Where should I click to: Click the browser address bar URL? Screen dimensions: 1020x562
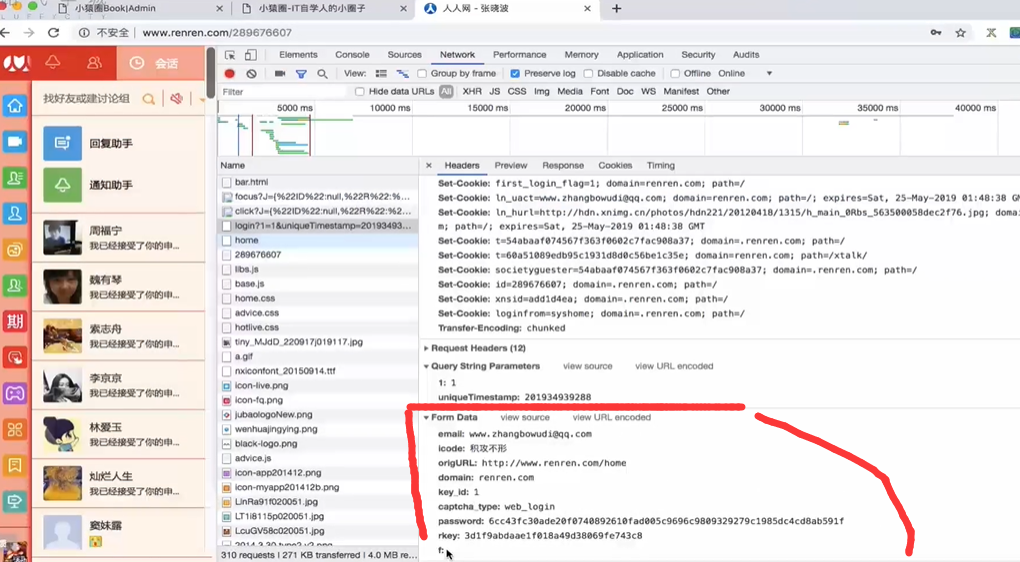pos(217,33)
